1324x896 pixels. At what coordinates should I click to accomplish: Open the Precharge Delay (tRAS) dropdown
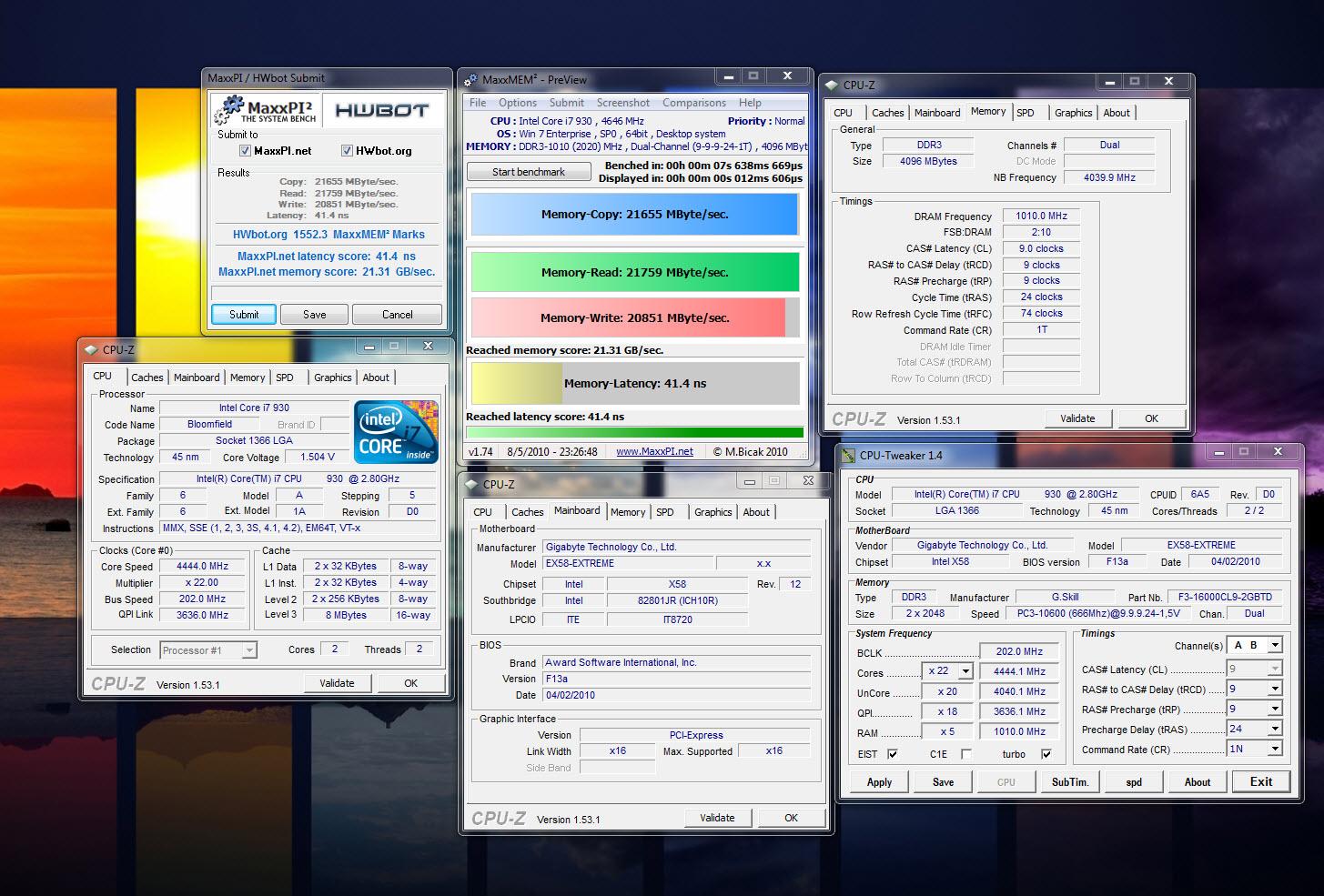coord(1275,730)
